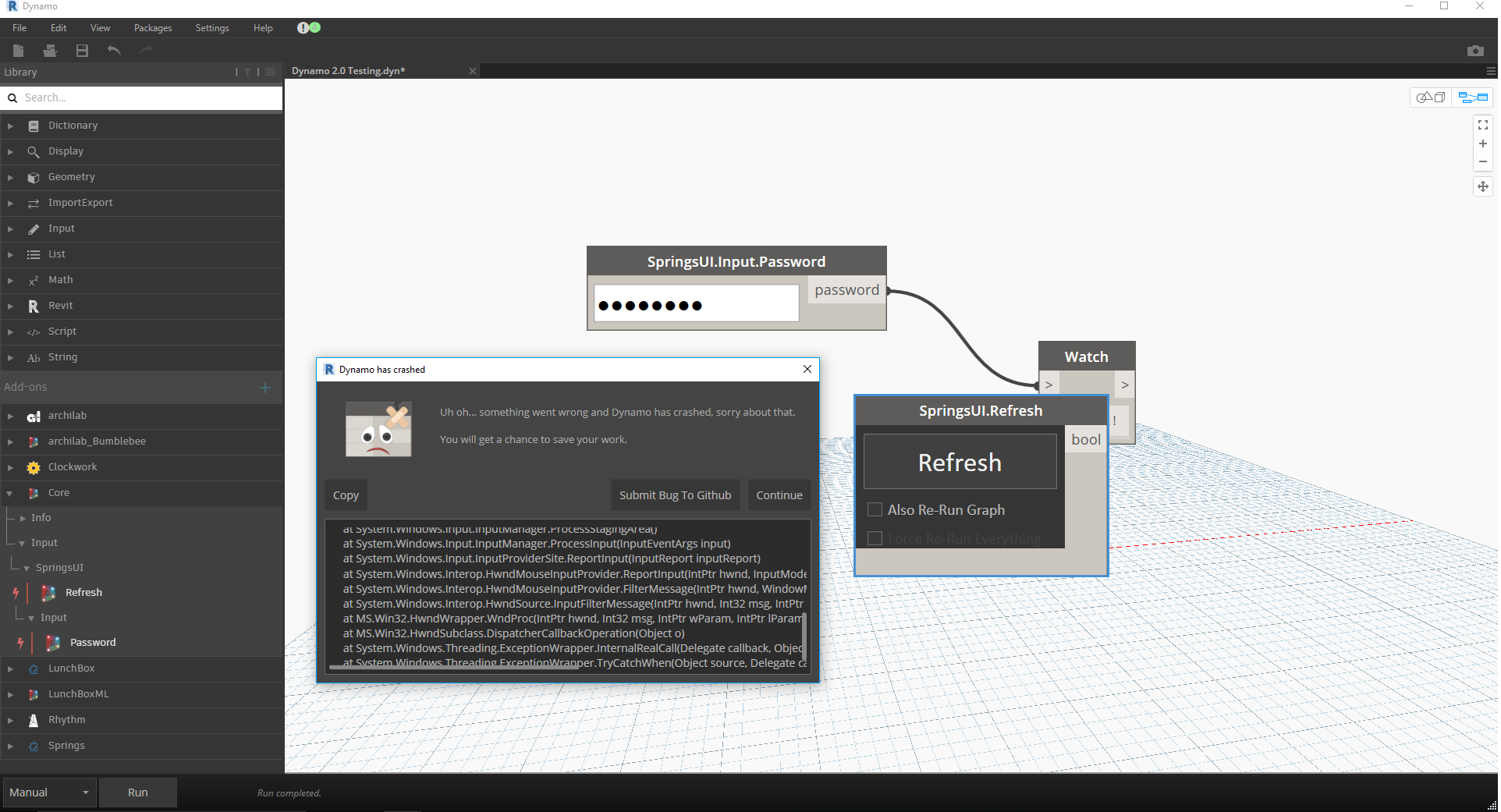Switch to geometry preview view
The width and height of the screenshot is (1501, 812).
tap(1431, 97)
